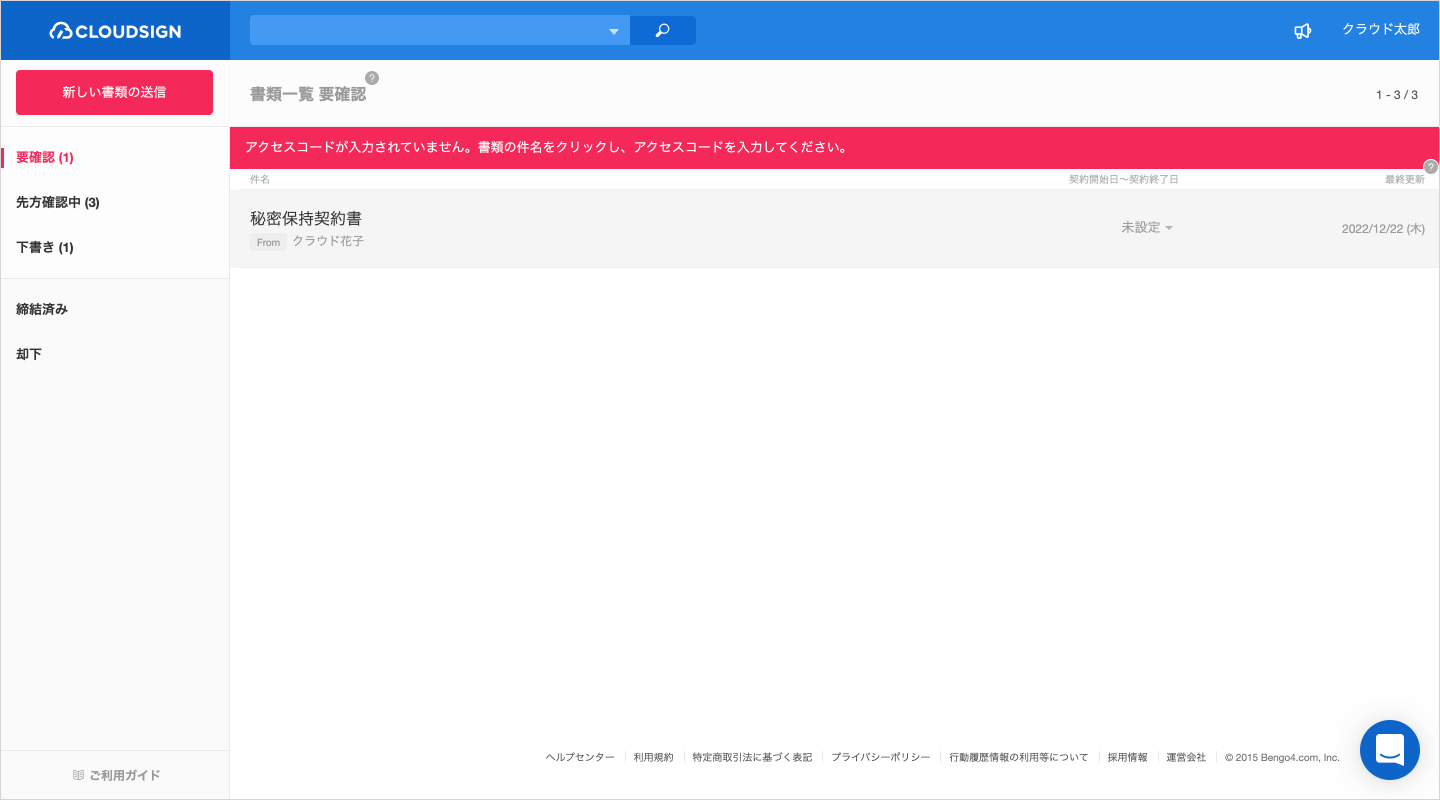Select 先方確認中 (3) in sidebar

coord(58,202)
